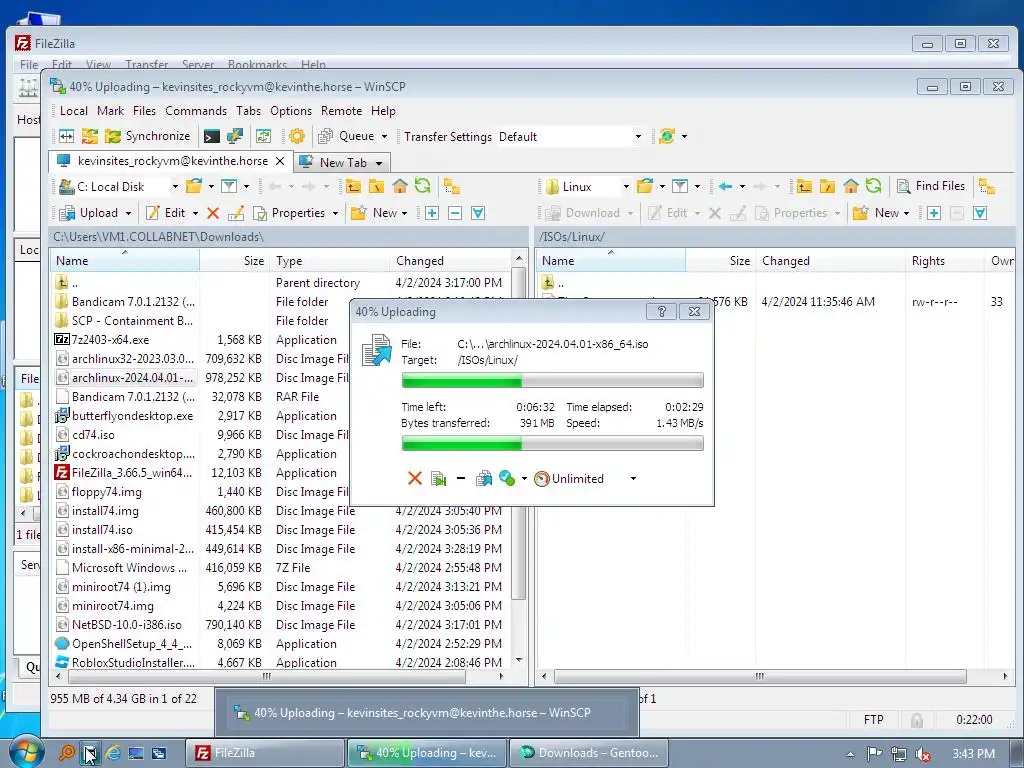Cancel the upload with the red X
This screenshot has width=1024, height=768.
pyautogui.click(x=415, y=479)
